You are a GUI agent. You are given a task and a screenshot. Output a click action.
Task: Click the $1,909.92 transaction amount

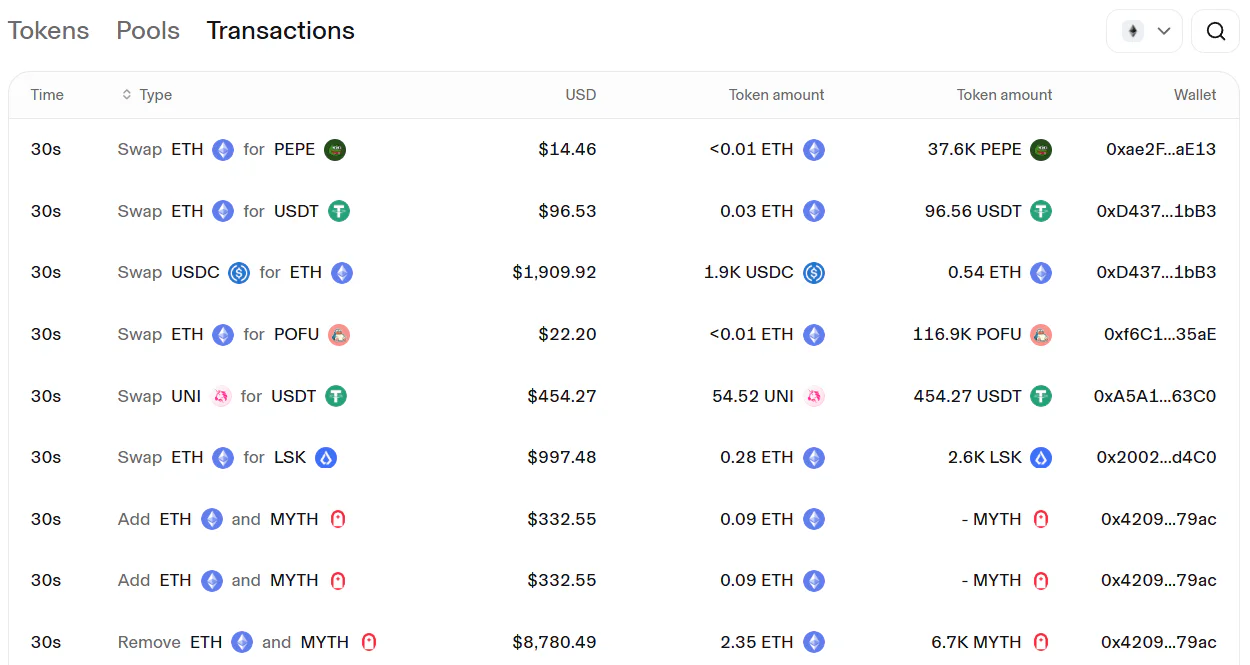[x=554, y=273]
